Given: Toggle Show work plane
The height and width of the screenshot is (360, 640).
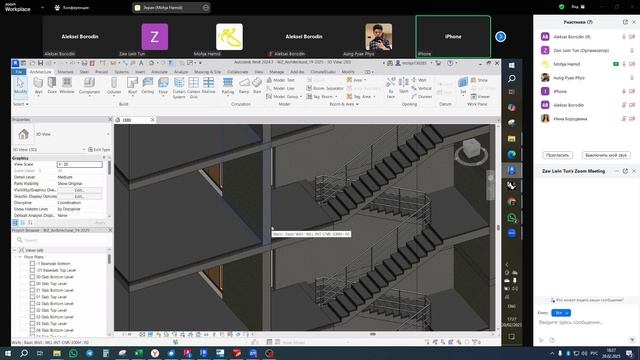Looking at the screenshot, I should 480,80.
